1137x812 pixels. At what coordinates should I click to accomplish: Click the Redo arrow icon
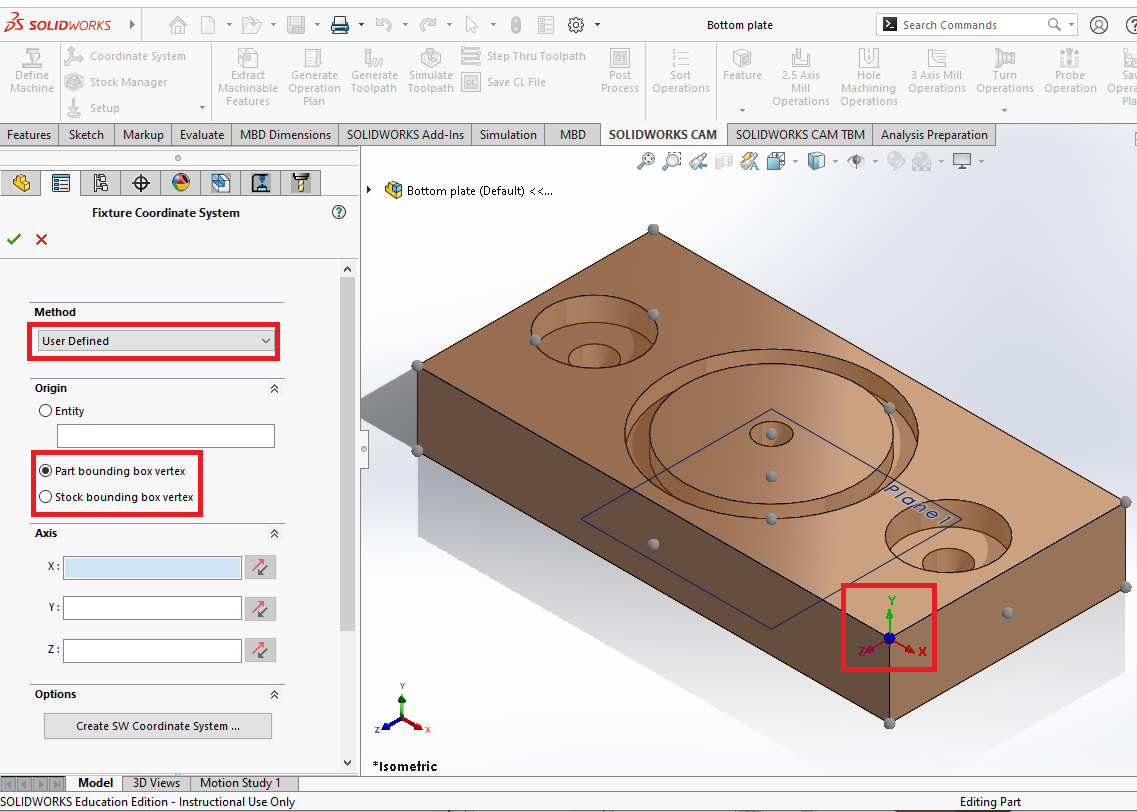pos(428,25)
